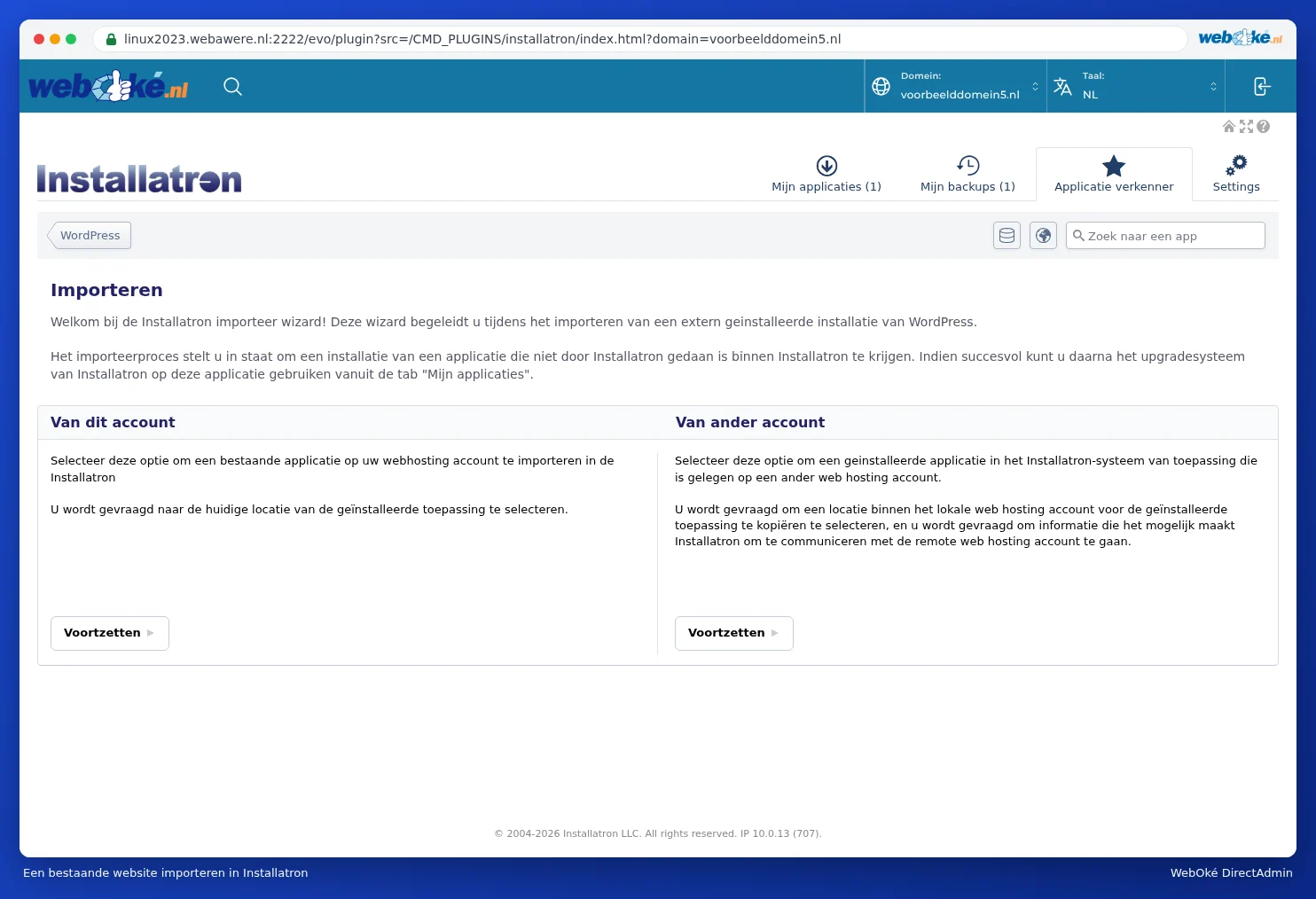Image resolution: width=1316 pixels, height=899 pixels.
Task: Select the Applicatie verkenner tab
Action: tap(1114, 175)
